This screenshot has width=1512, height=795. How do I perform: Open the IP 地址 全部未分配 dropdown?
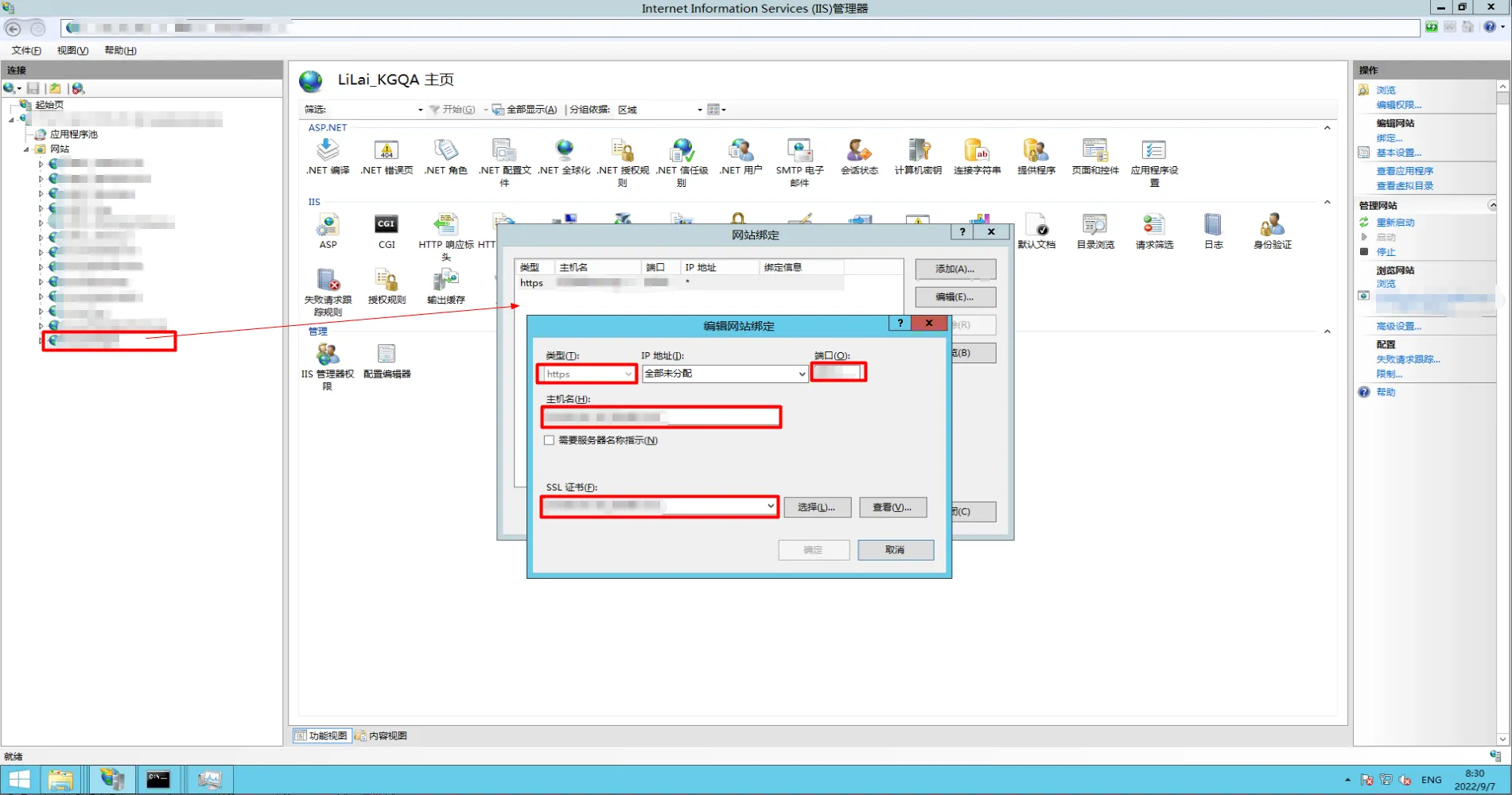coord(725,374)
